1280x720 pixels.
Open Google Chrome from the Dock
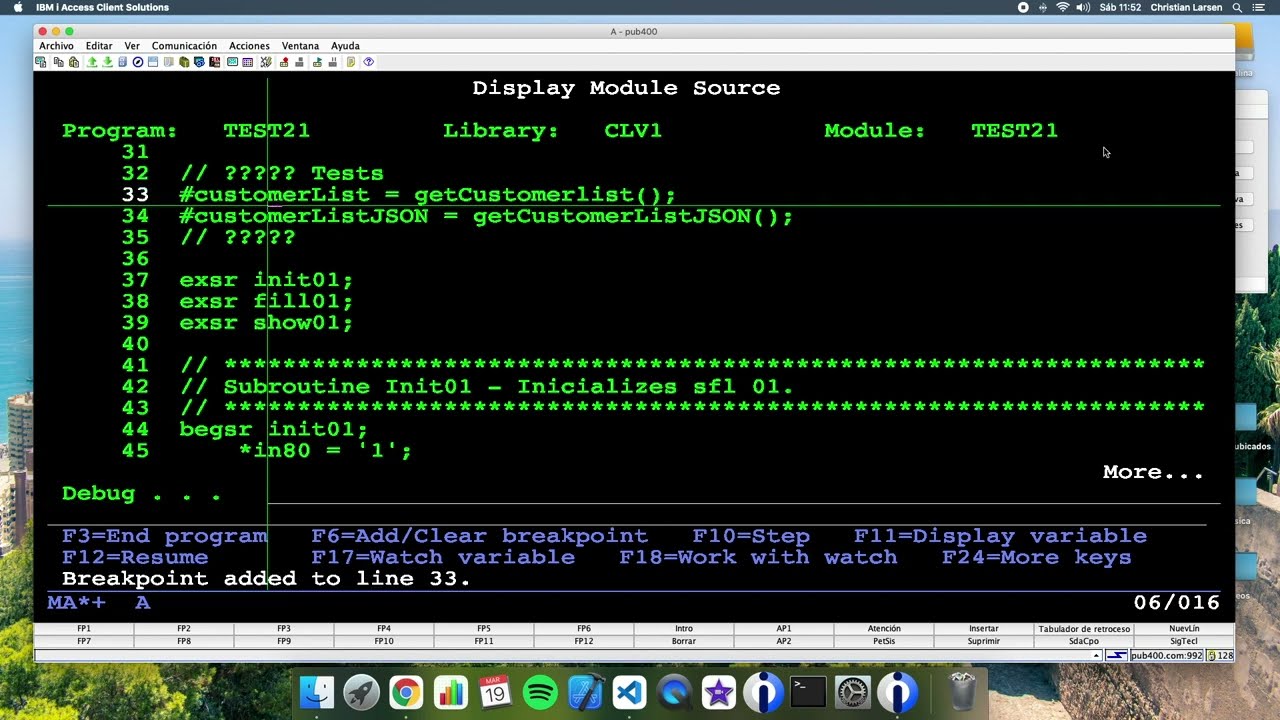pyautogui.click(x=406, y=692)
